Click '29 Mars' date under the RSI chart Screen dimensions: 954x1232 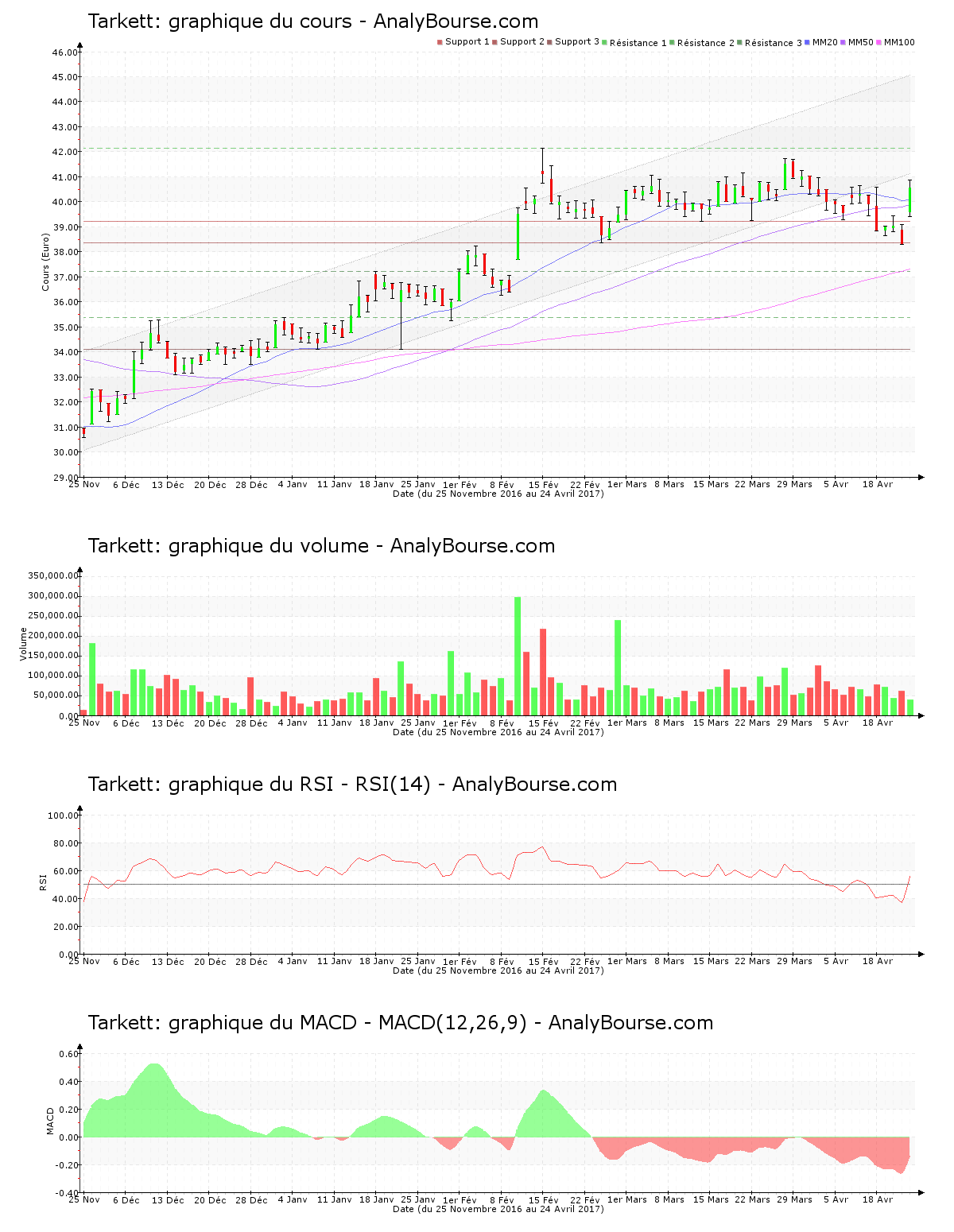795,961
